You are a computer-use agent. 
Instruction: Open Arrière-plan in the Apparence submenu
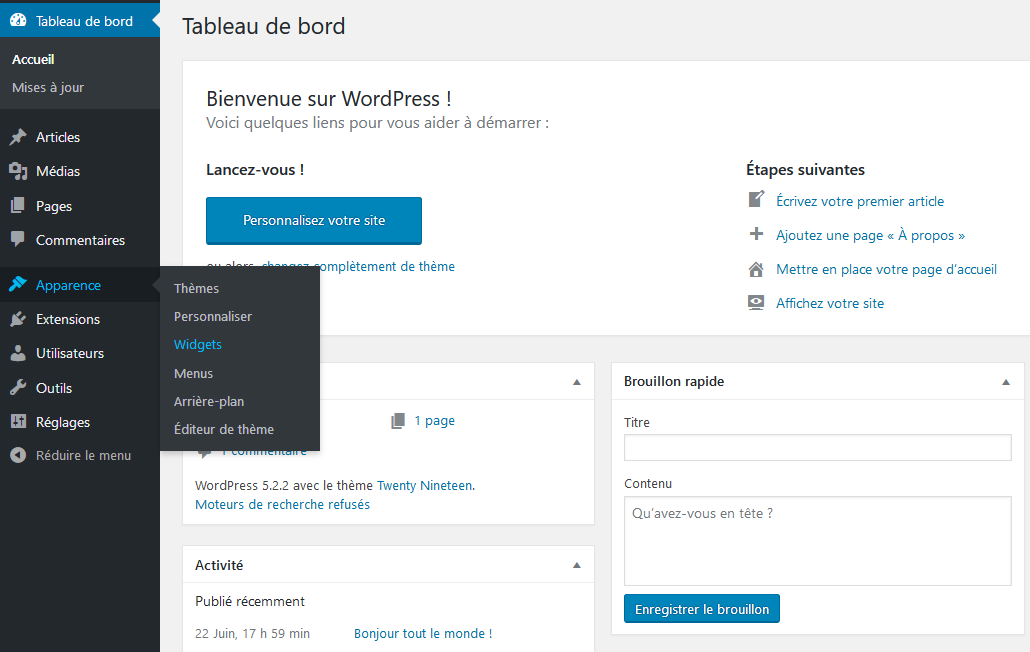[209, 401]
